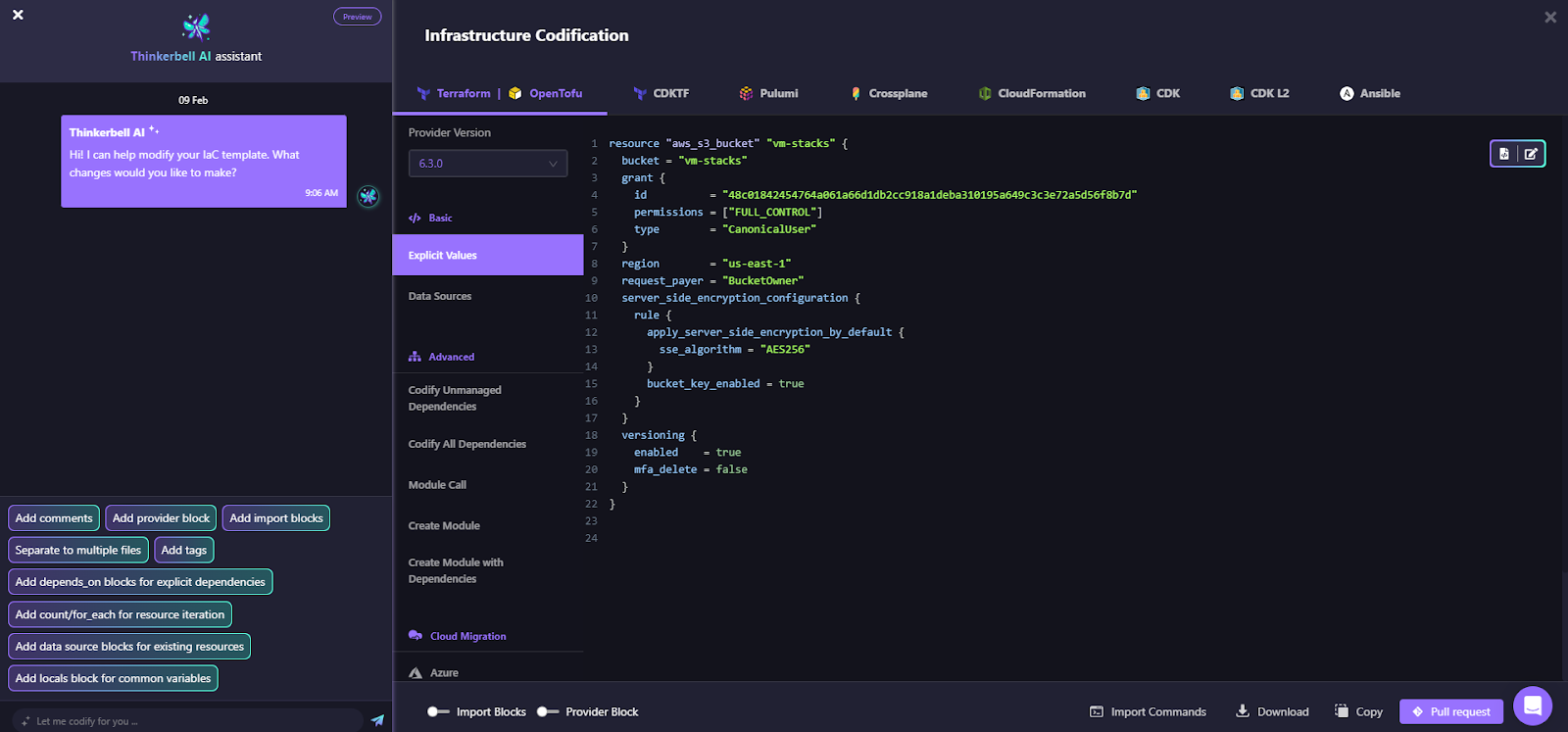Send message with the paper plane icon

coord(377,720)
